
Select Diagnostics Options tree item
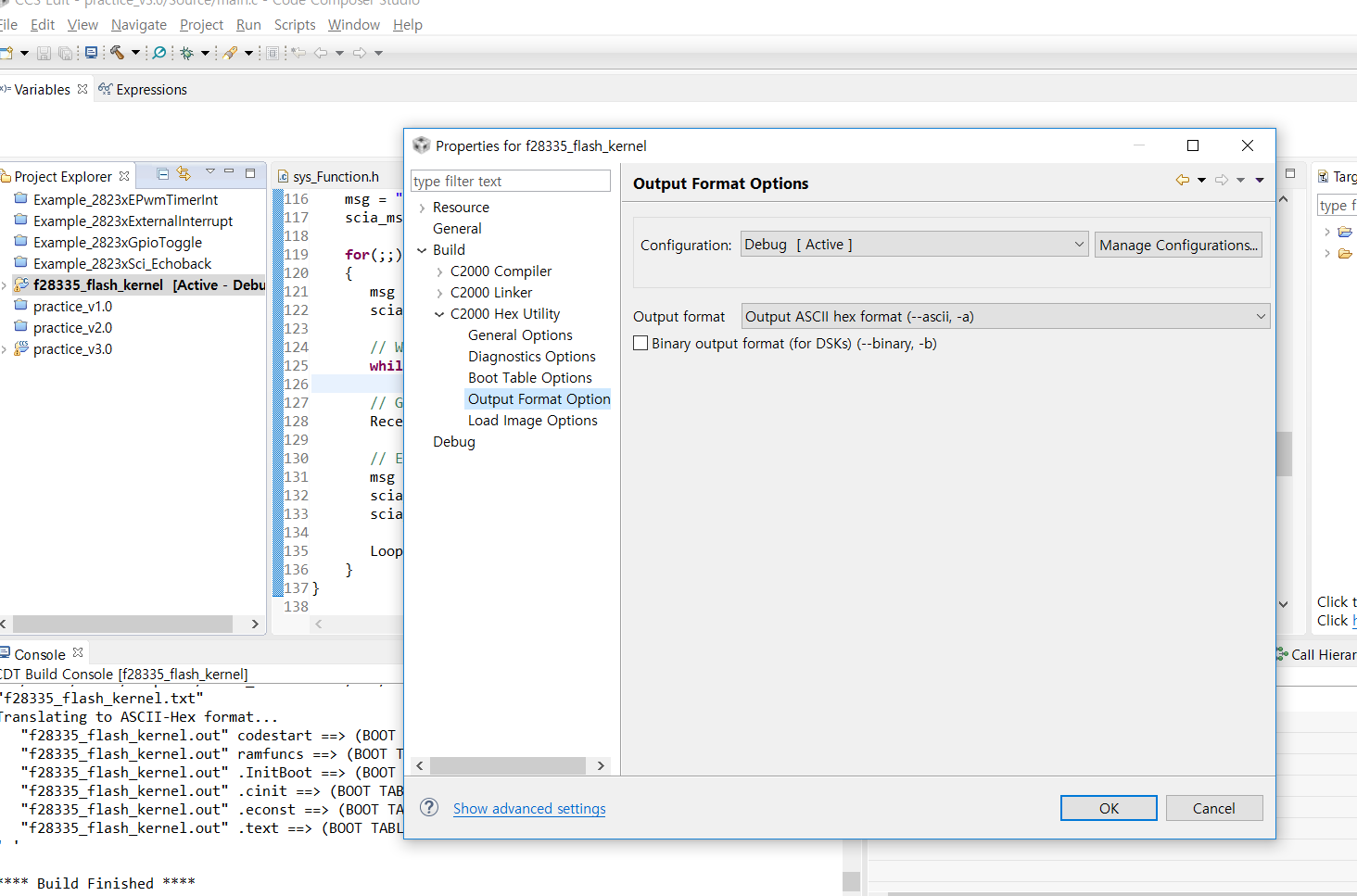click(532, 357)
